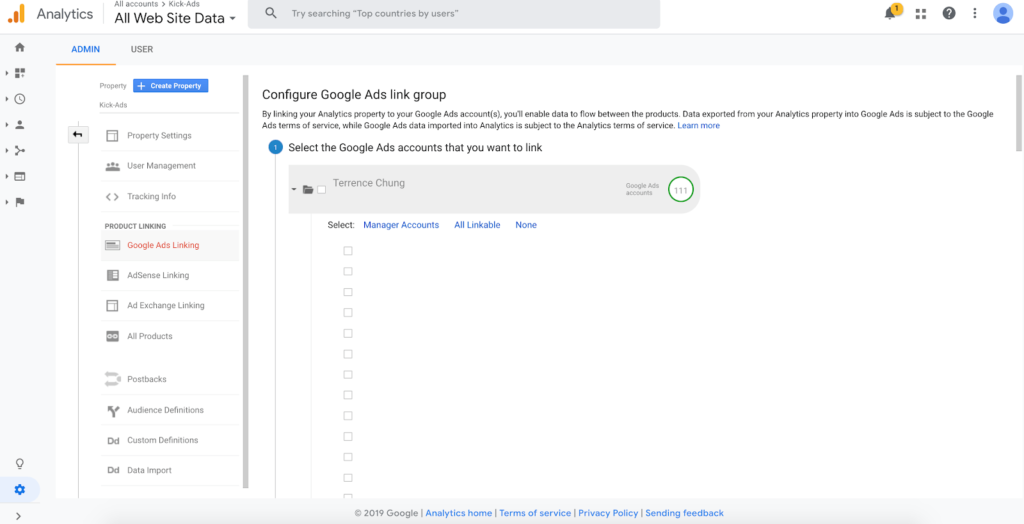Tick the third checkbox in the accounts list

[348, 292]
